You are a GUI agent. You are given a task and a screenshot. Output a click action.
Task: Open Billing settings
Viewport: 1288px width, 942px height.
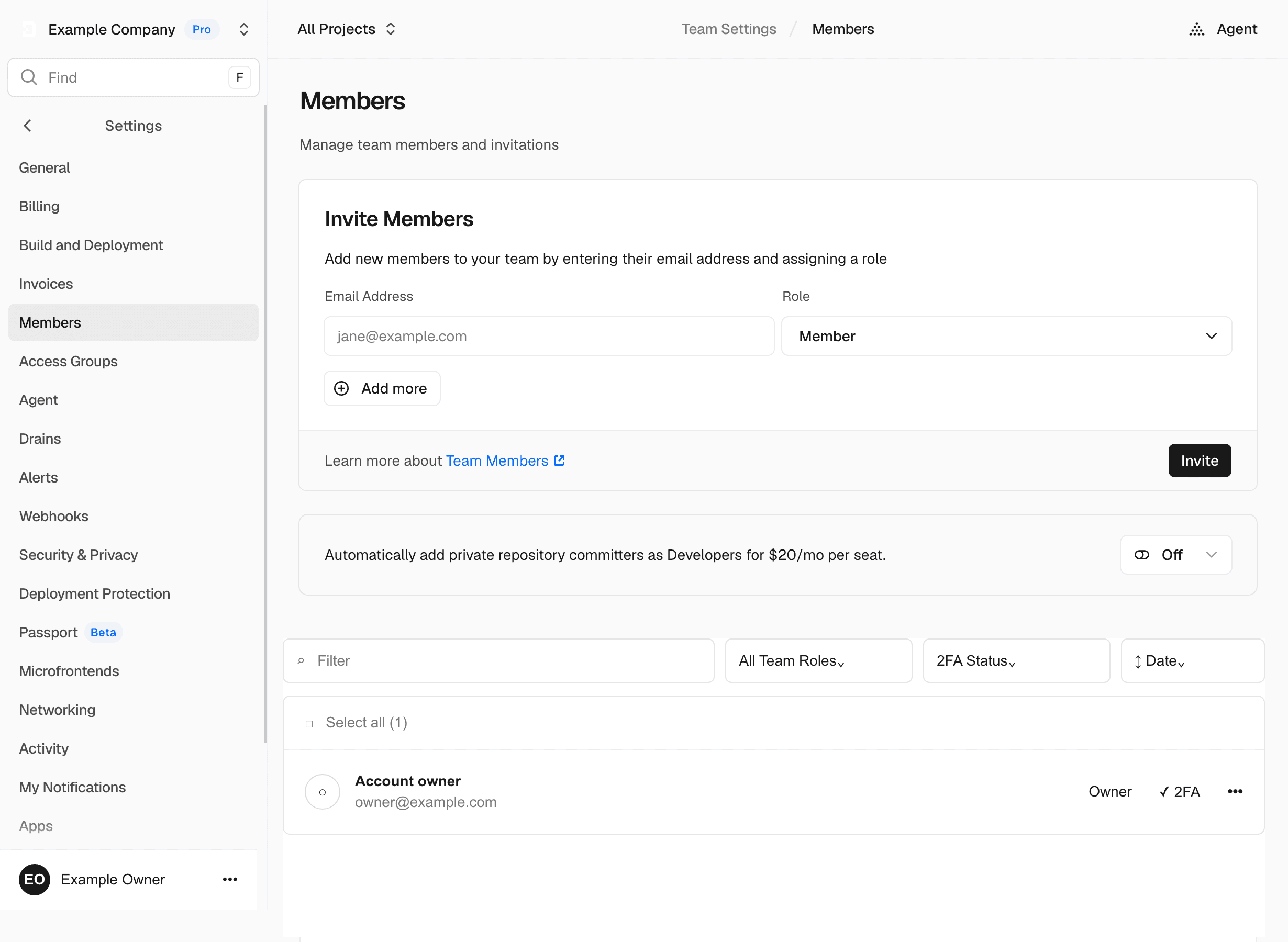pos(134,206)
